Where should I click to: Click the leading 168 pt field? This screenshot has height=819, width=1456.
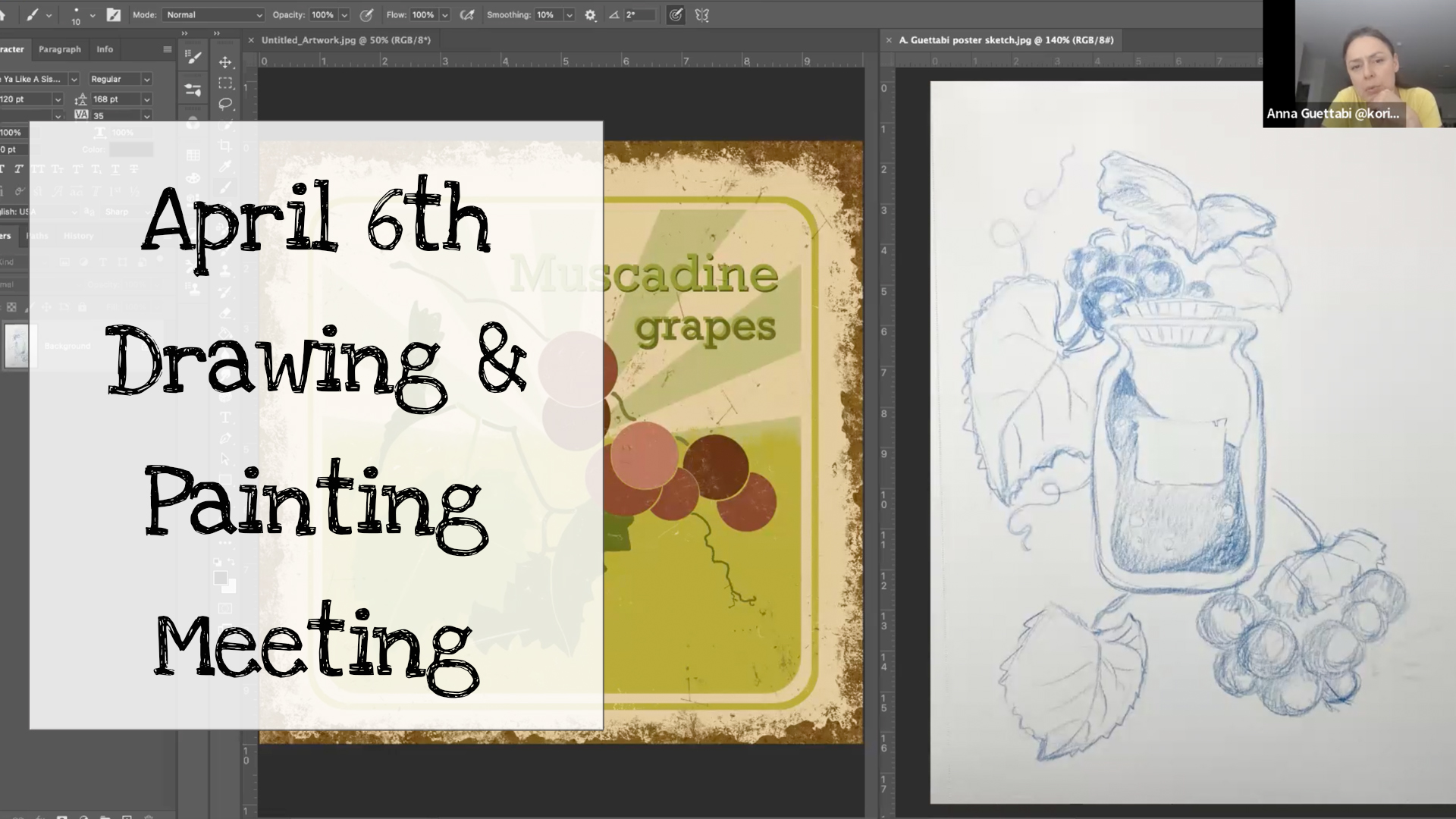pyautogui.click(x=115, y=99)
